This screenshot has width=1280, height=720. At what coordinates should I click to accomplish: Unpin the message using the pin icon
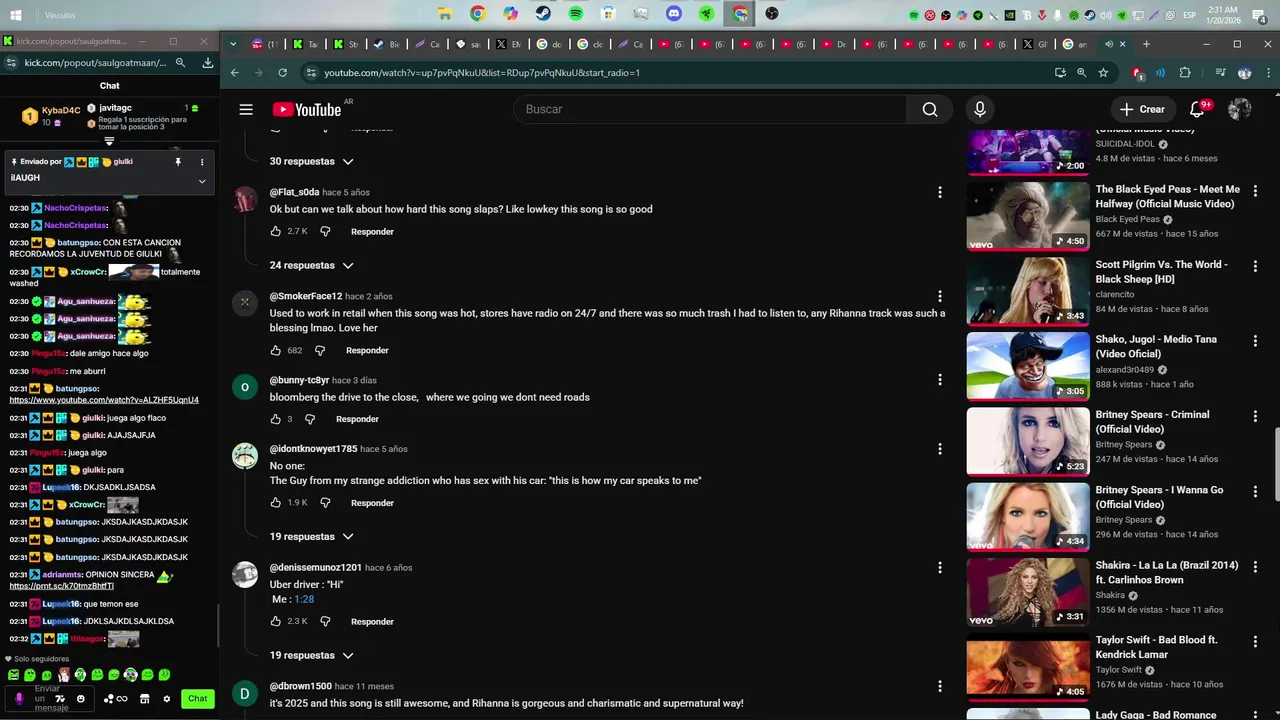[x=178, y=162]
